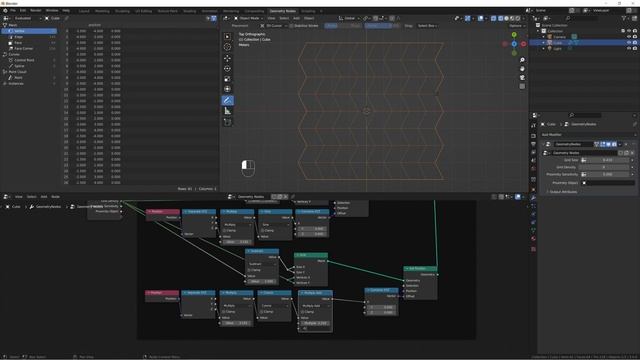
Task: Switch to the Geometry Nodes workspace tab
Action: [x=283, y=11]
